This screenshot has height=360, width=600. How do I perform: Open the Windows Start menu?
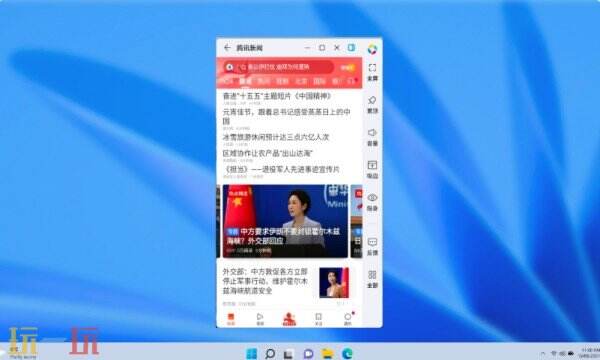coord(251,353)
